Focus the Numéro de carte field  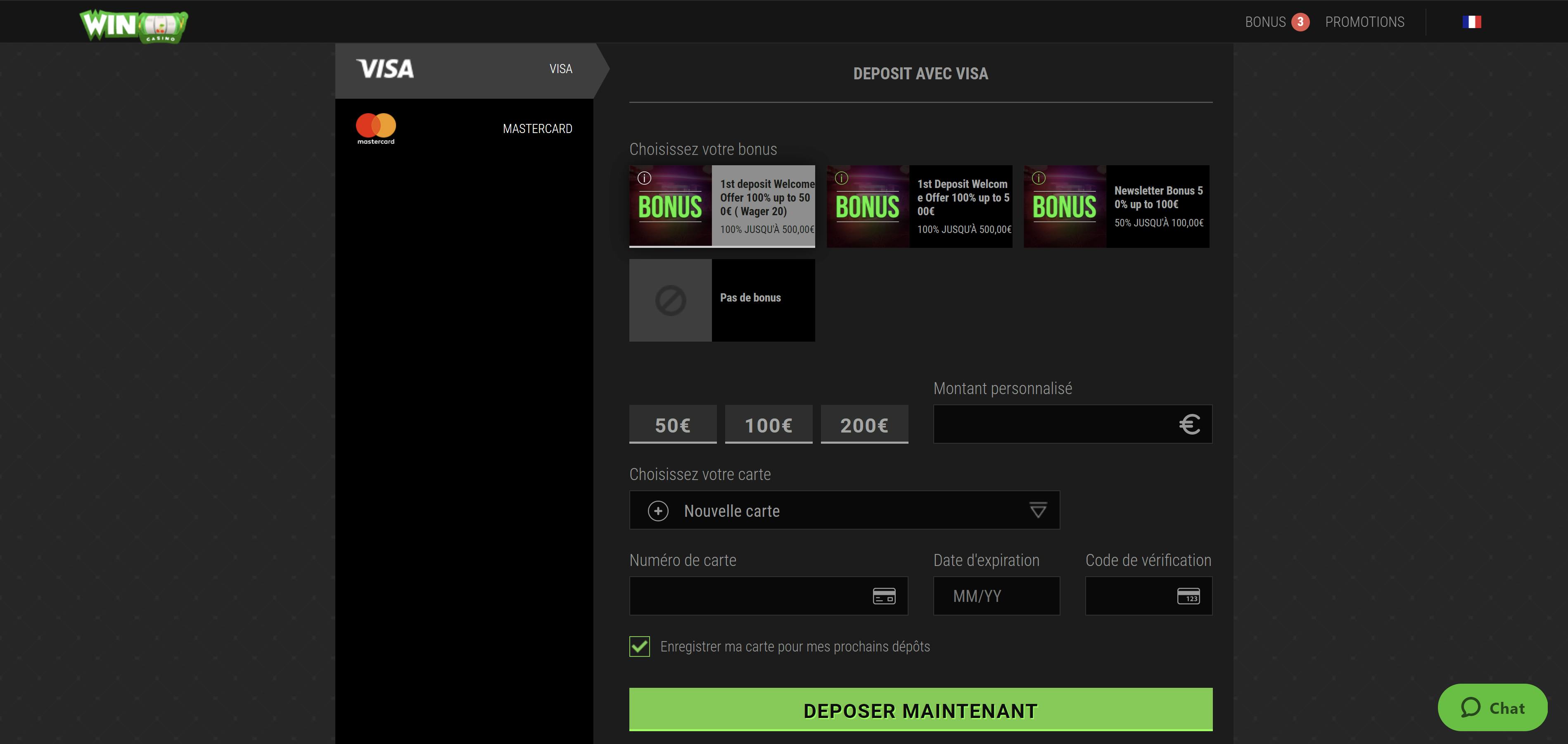point(768,596)
